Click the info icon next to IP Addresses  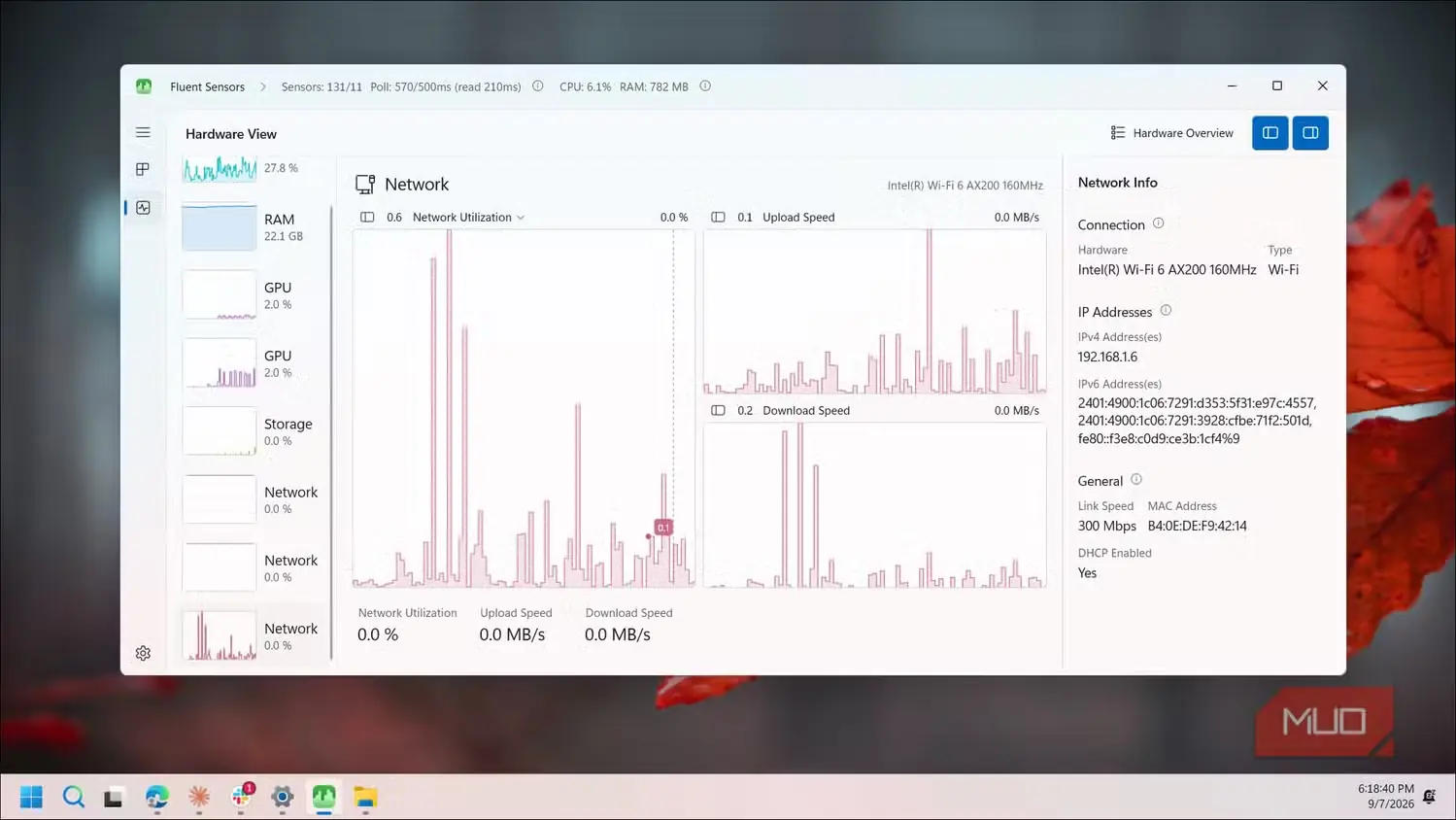click(1166, 311)
